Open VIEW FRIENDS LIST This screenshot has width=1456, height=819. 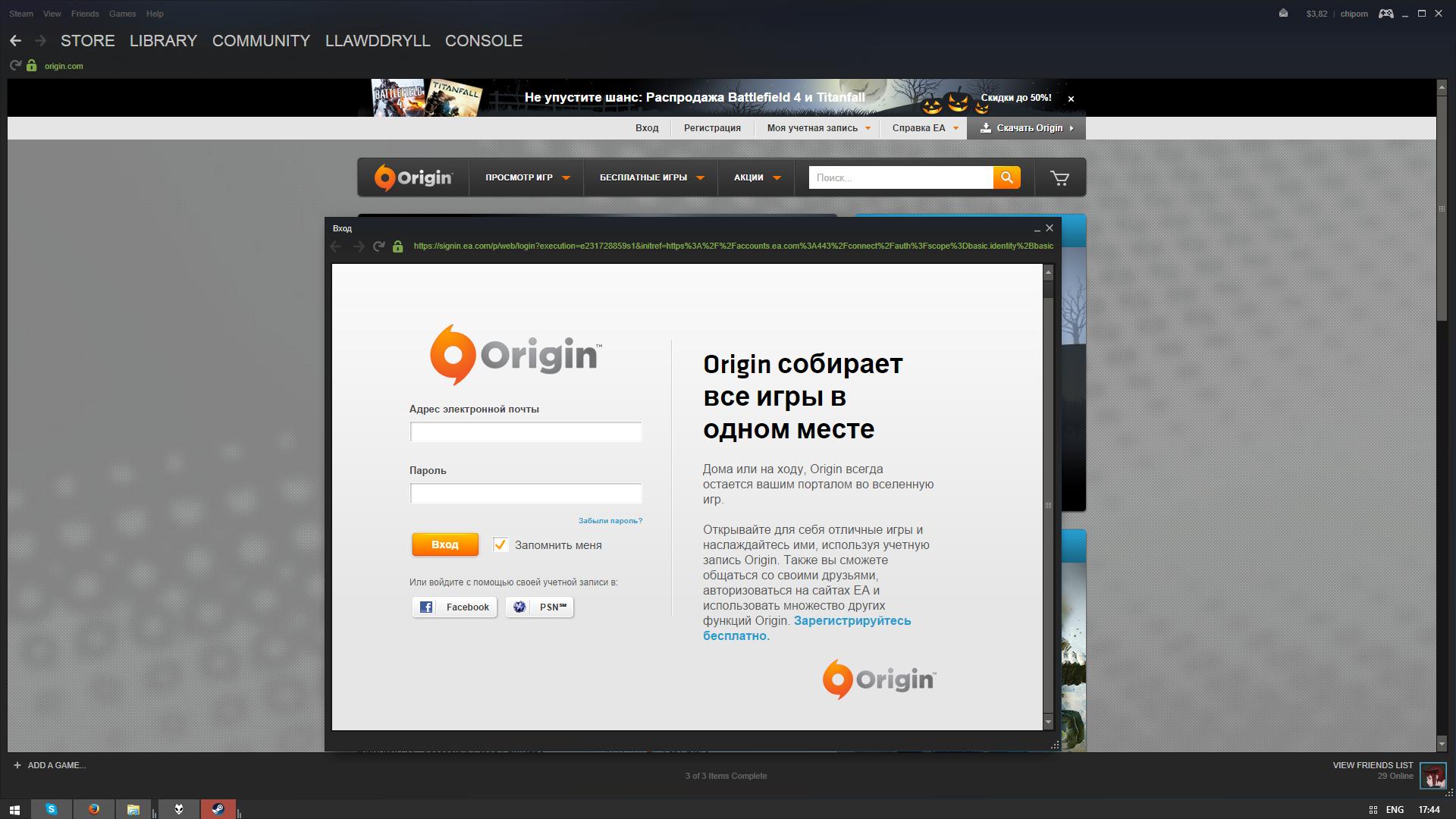1373,765
